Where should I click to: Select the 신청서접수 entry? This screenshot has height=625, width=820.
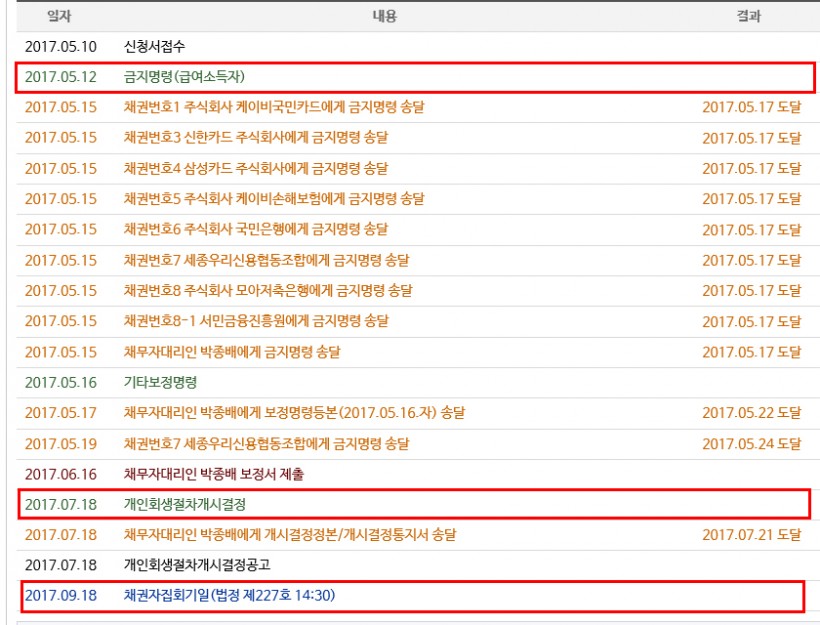pyautogui.click(x=154, y=47)
